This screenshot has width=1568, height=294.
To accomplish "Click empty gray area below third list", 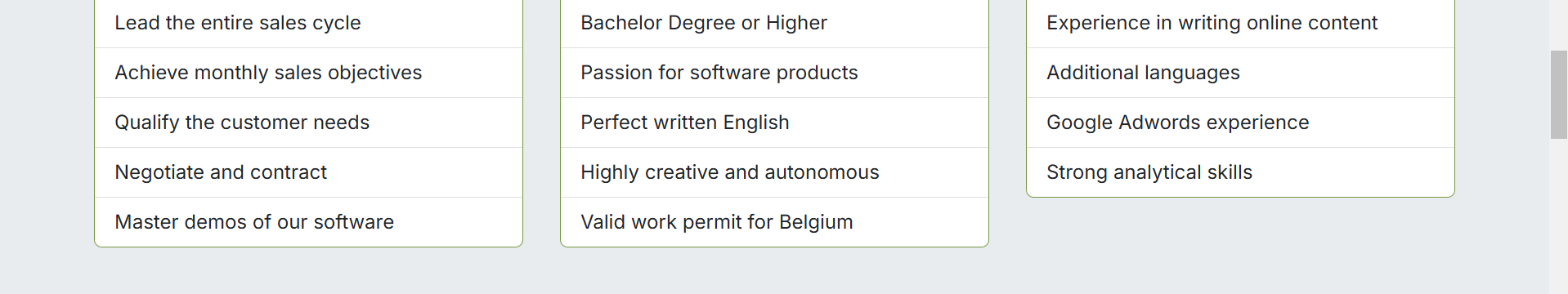I will 1240,245.
